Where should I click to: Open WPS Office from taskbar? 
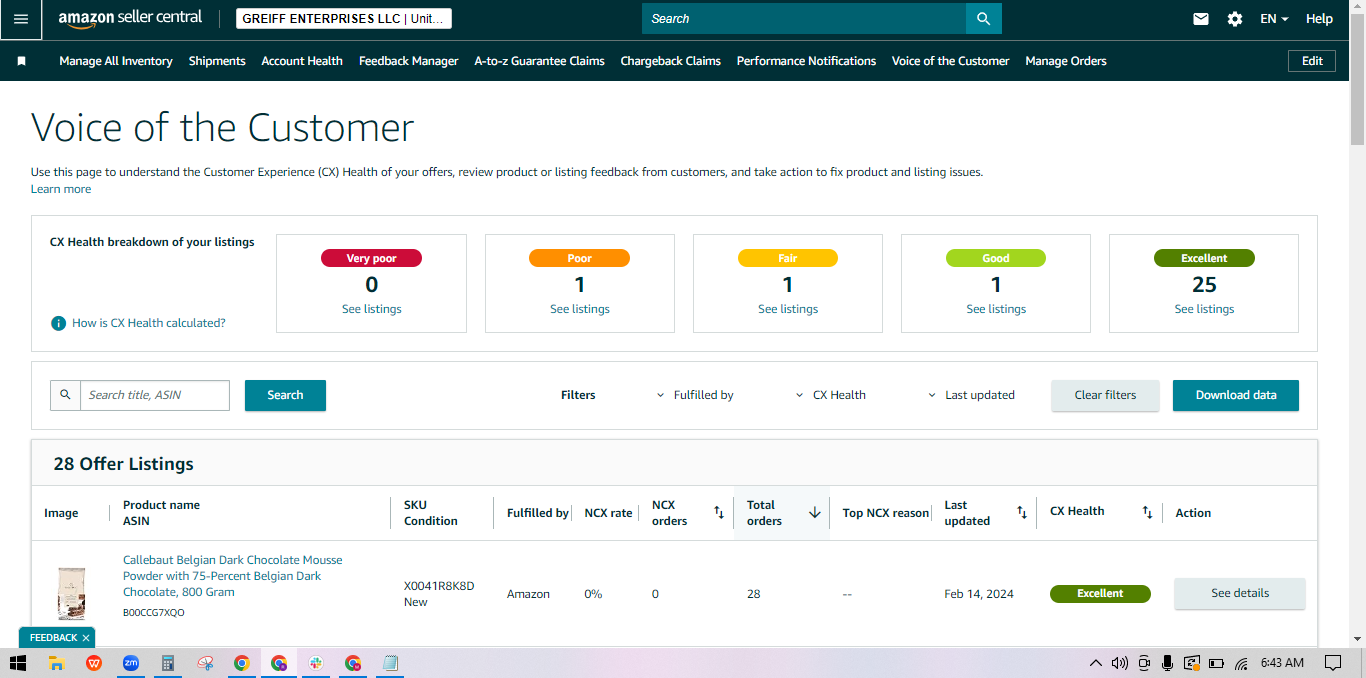[93, 663]
